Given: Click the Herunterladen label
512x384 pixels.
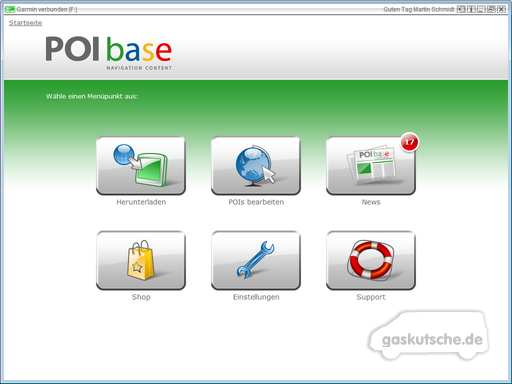Looking at the screenshot, I should pyautogui.click(x=141, y=202).
